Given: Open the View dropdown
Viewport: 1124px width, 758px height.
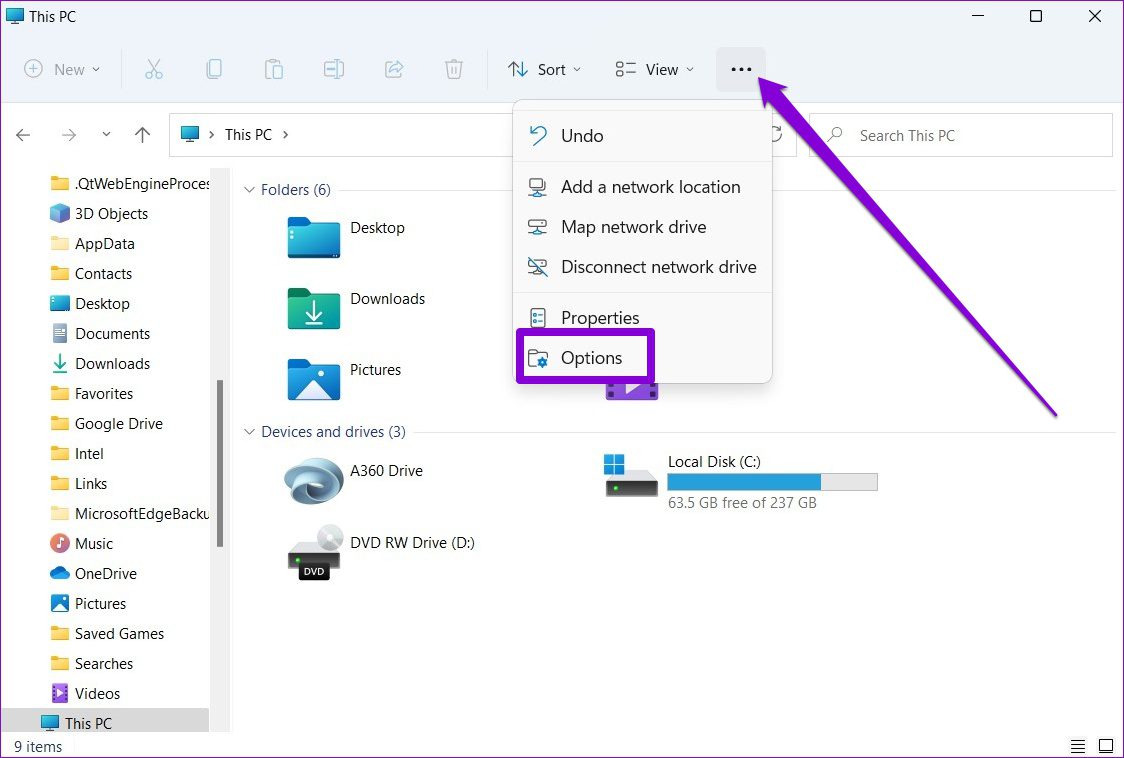Looking at the screenshot, I should [654, 69].
